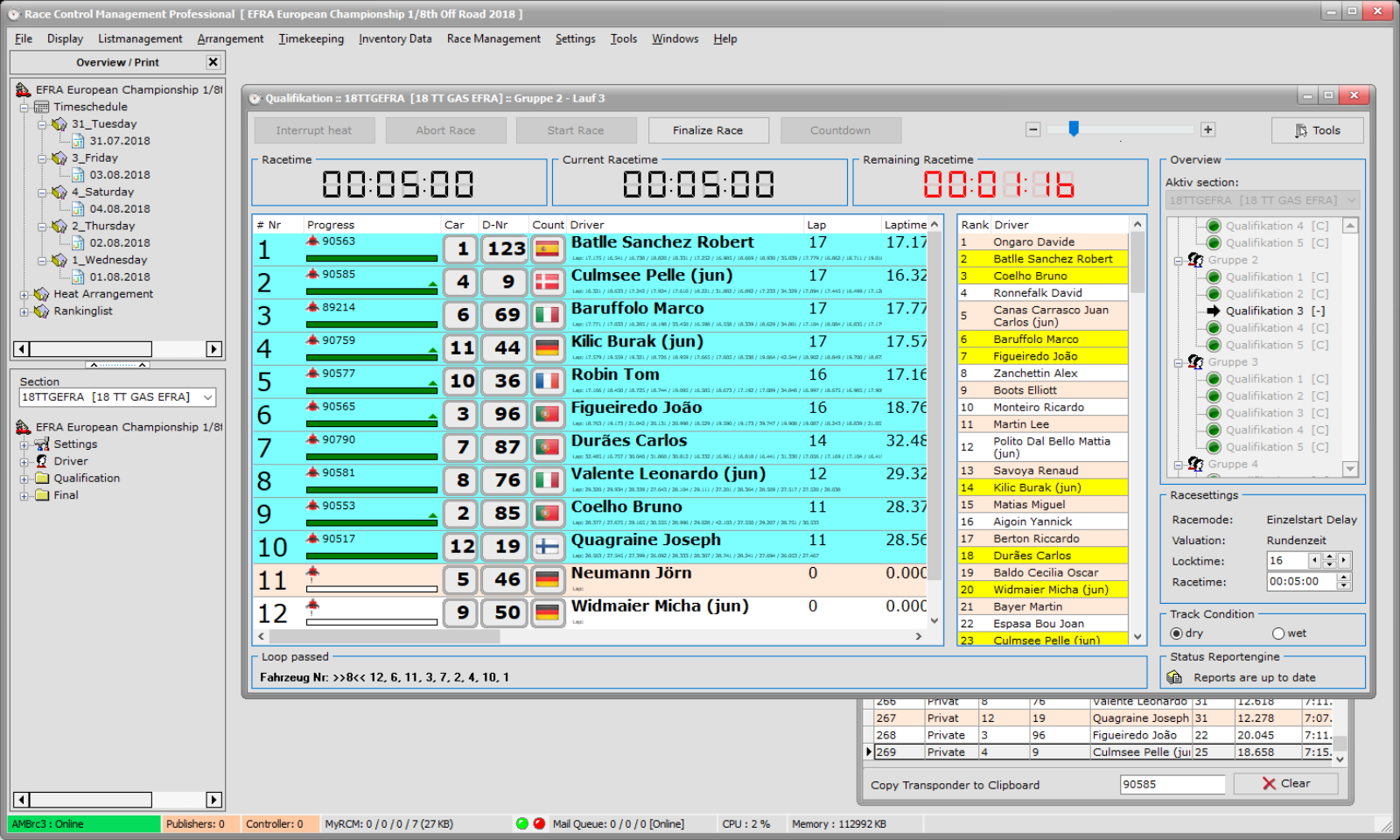
Task: Click the red mail status light in statusbar
Action: coord(538,823)
